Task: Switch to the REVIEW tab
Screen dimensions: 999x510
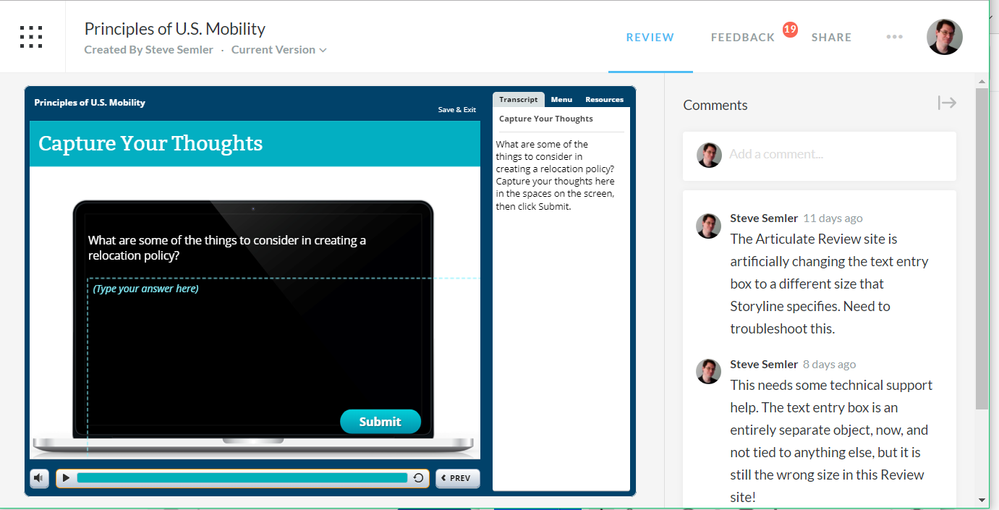Action: (650, 38)
